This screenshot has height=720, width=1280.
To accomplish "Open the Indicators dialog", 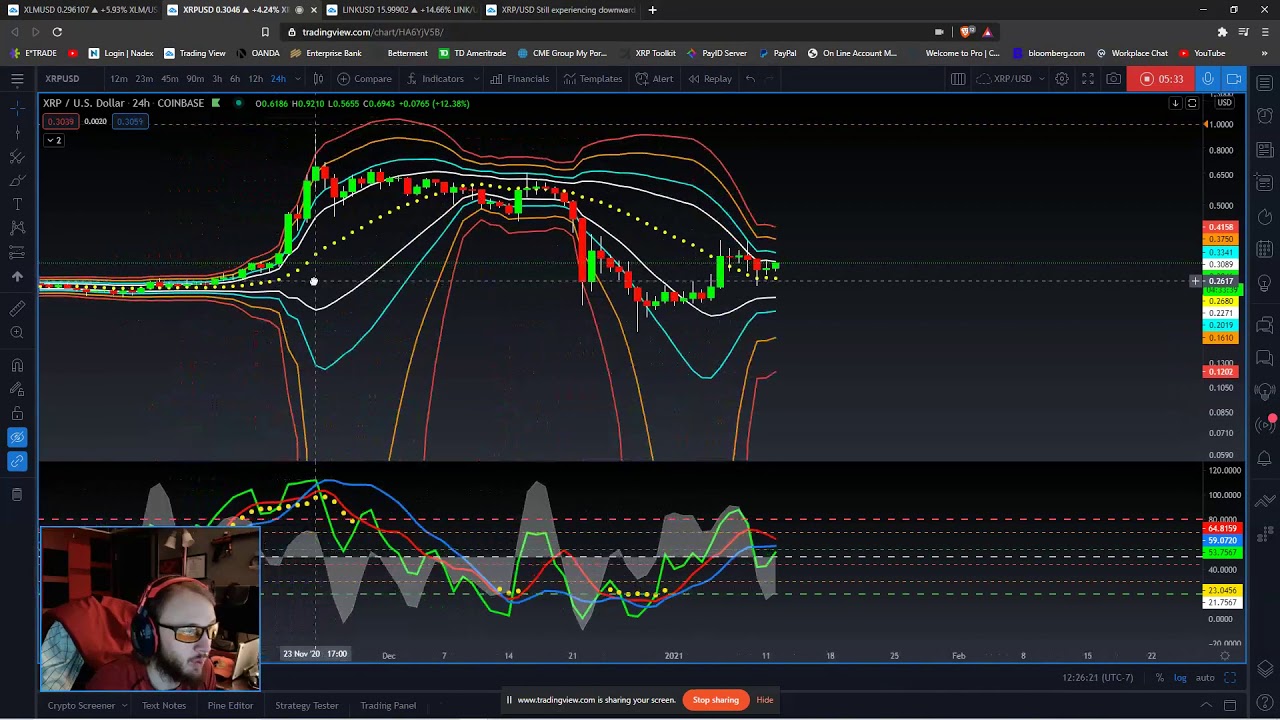I will (435, 79).
